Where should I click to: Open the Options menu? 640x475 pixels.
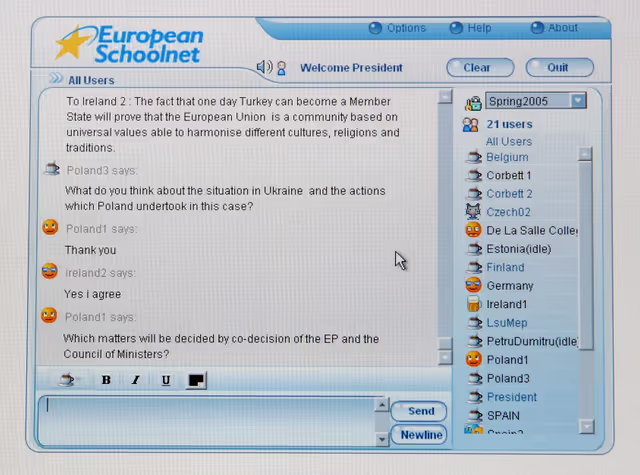coord(398,28)
